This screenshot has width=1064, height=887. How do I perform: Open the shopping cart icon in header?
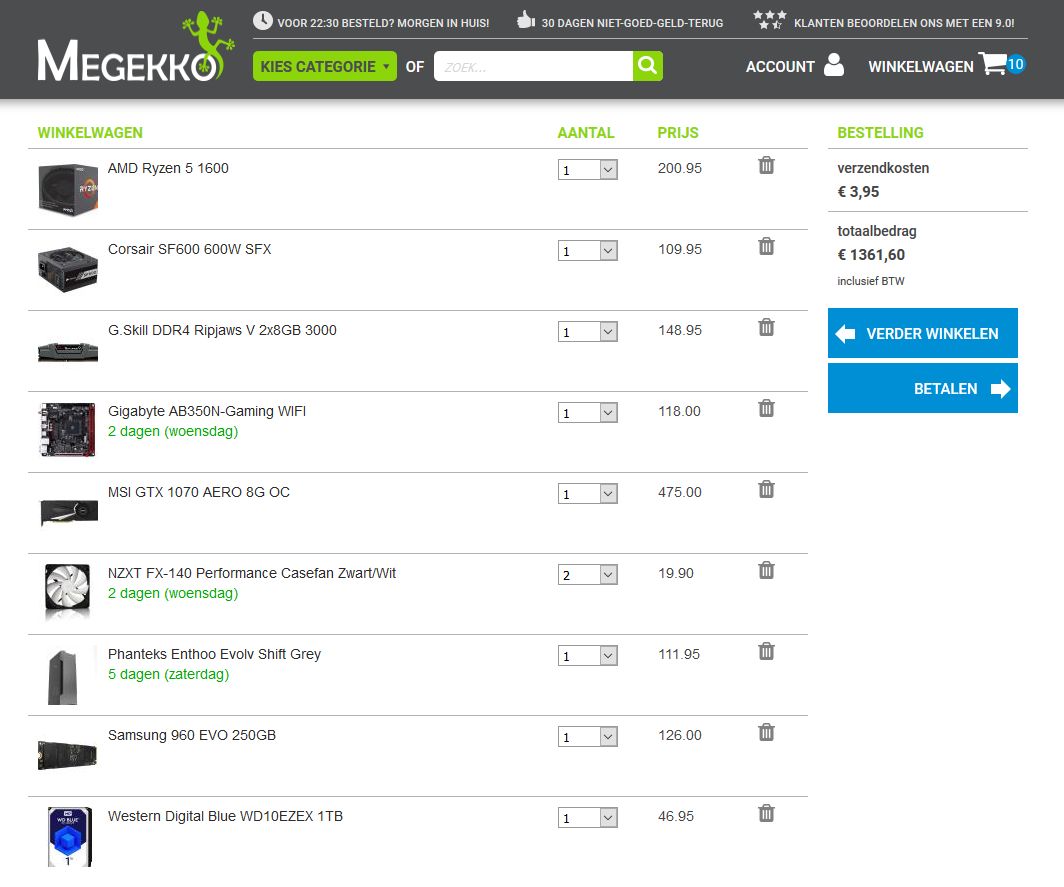click(993, 64)
